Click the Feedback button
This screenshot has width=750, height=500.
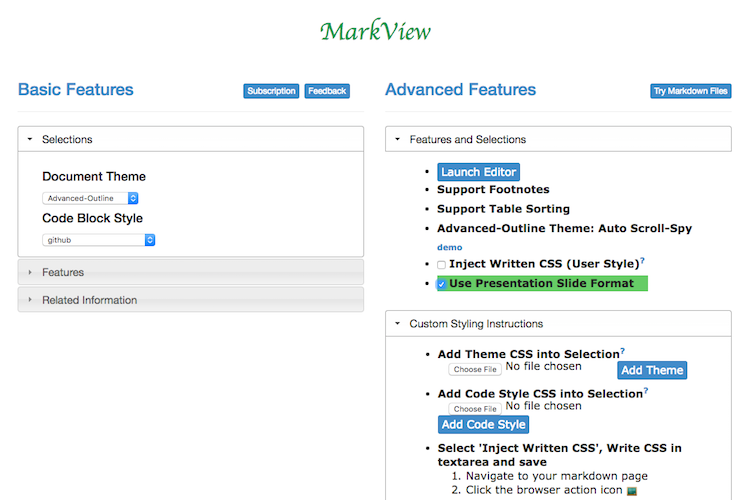327,91
